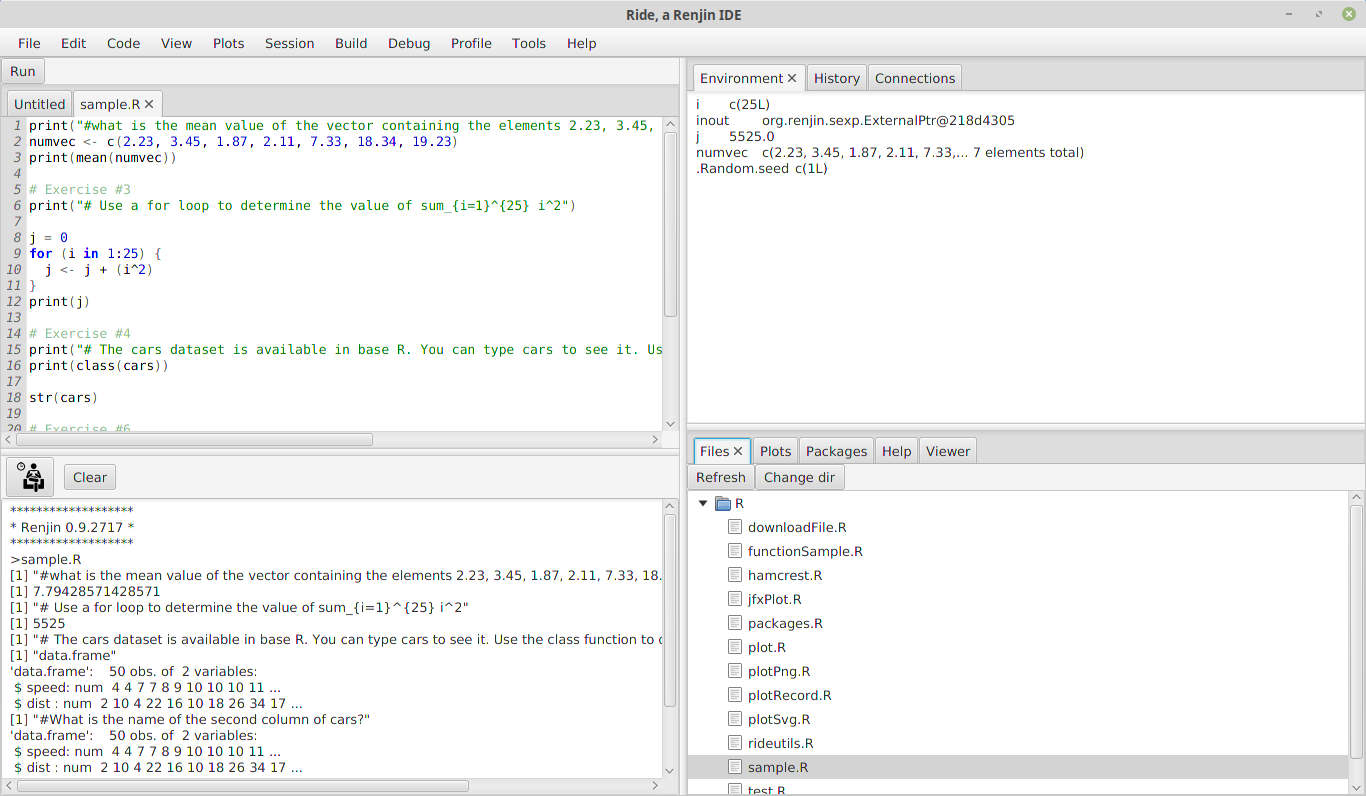1366x796 pixels.
Task: Open the File menu
Action: 29,43
